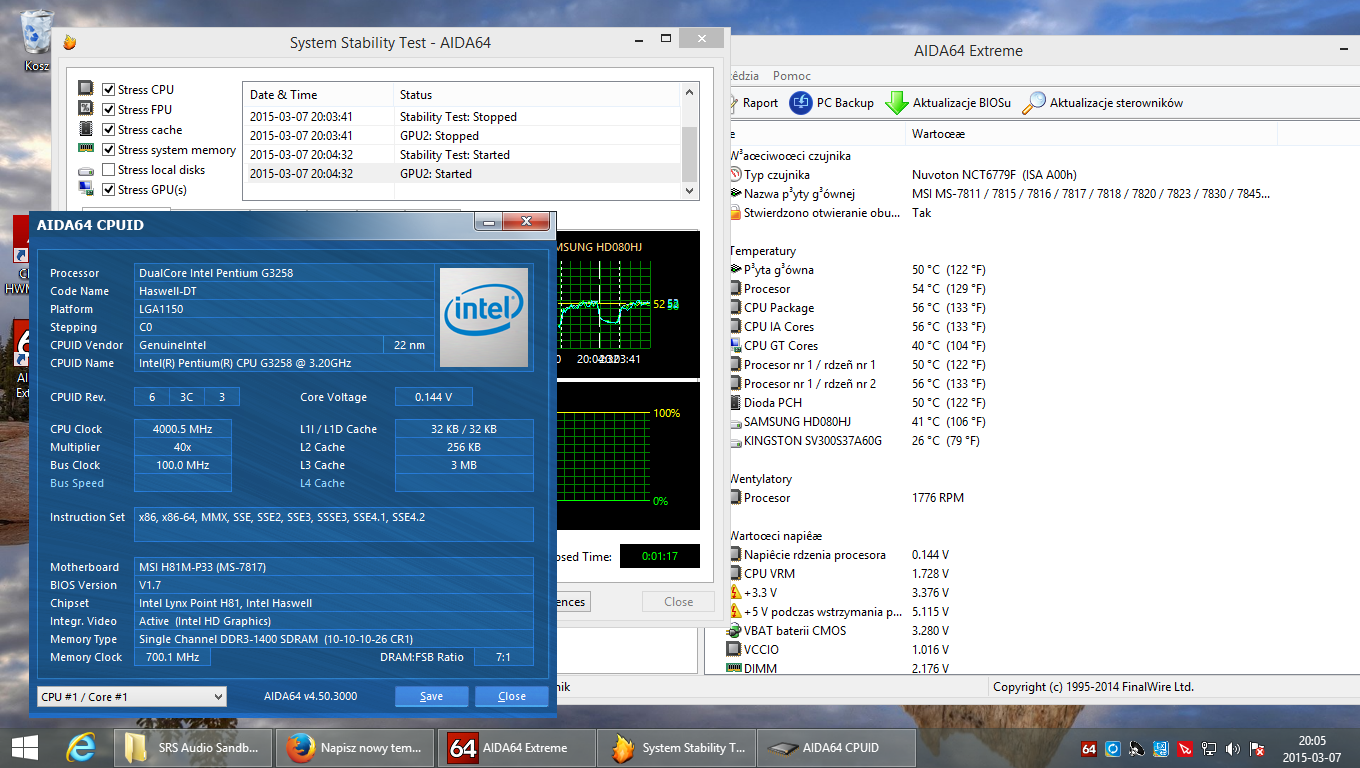This screenshot has width=1360, height=768.
Task: Click the AIDA64 tray icon
Action: click(1089, 748)
